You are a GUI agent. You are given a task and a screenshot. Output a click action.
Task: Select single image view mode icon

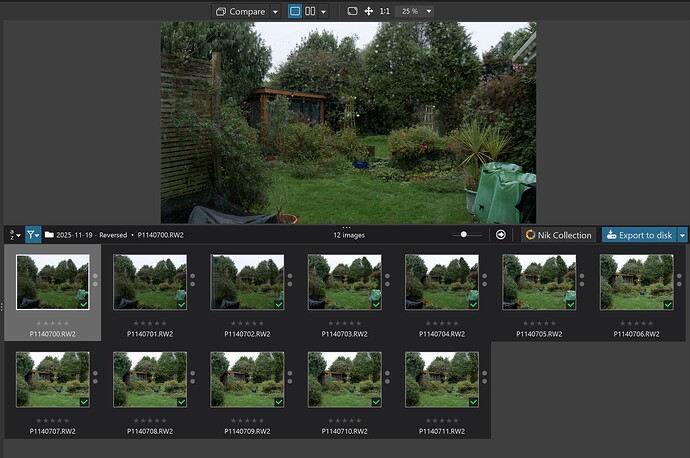tap(295, 11)
